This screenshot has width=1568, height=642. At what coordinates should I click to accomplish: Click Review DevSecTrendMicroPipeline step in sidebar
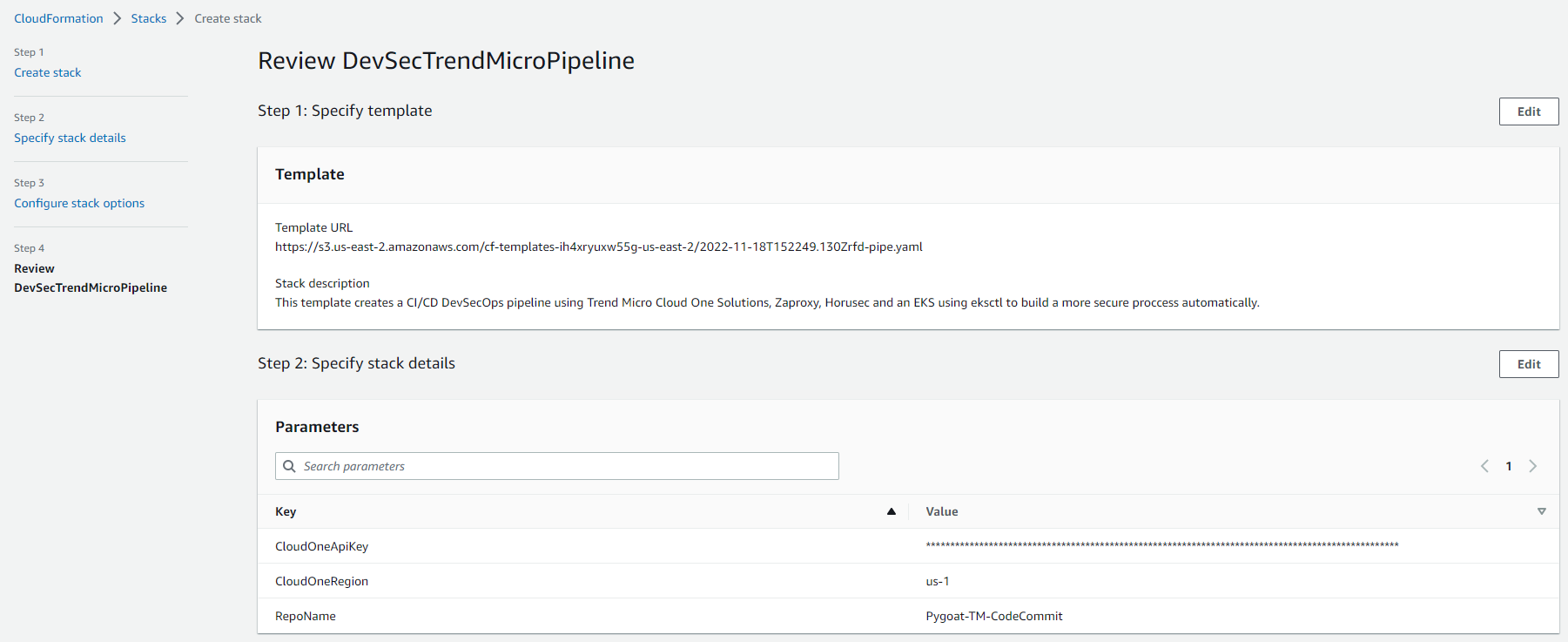pyautogui.click(x=91, y=278)
